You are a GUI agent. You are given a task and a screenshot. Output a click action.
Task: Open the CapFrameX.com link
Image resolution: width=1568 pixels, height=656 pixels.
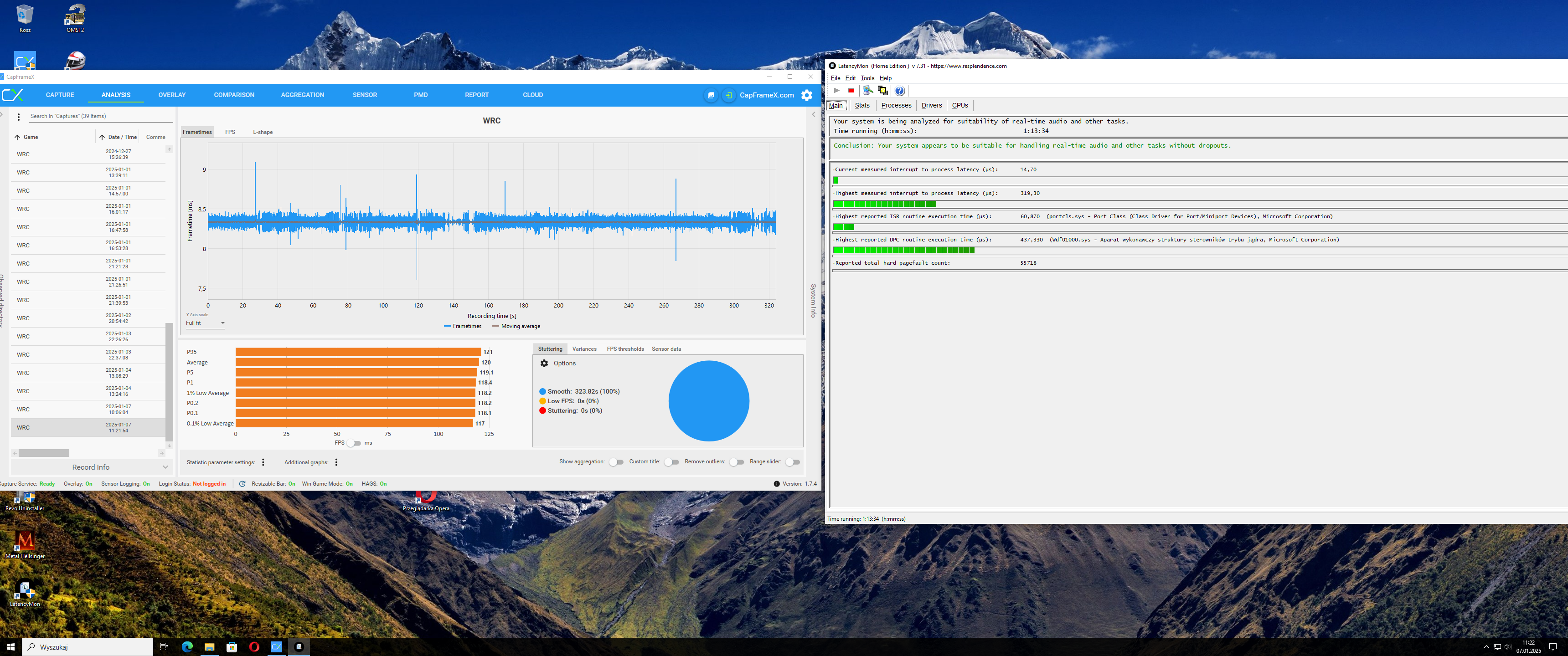click(766, 95)
